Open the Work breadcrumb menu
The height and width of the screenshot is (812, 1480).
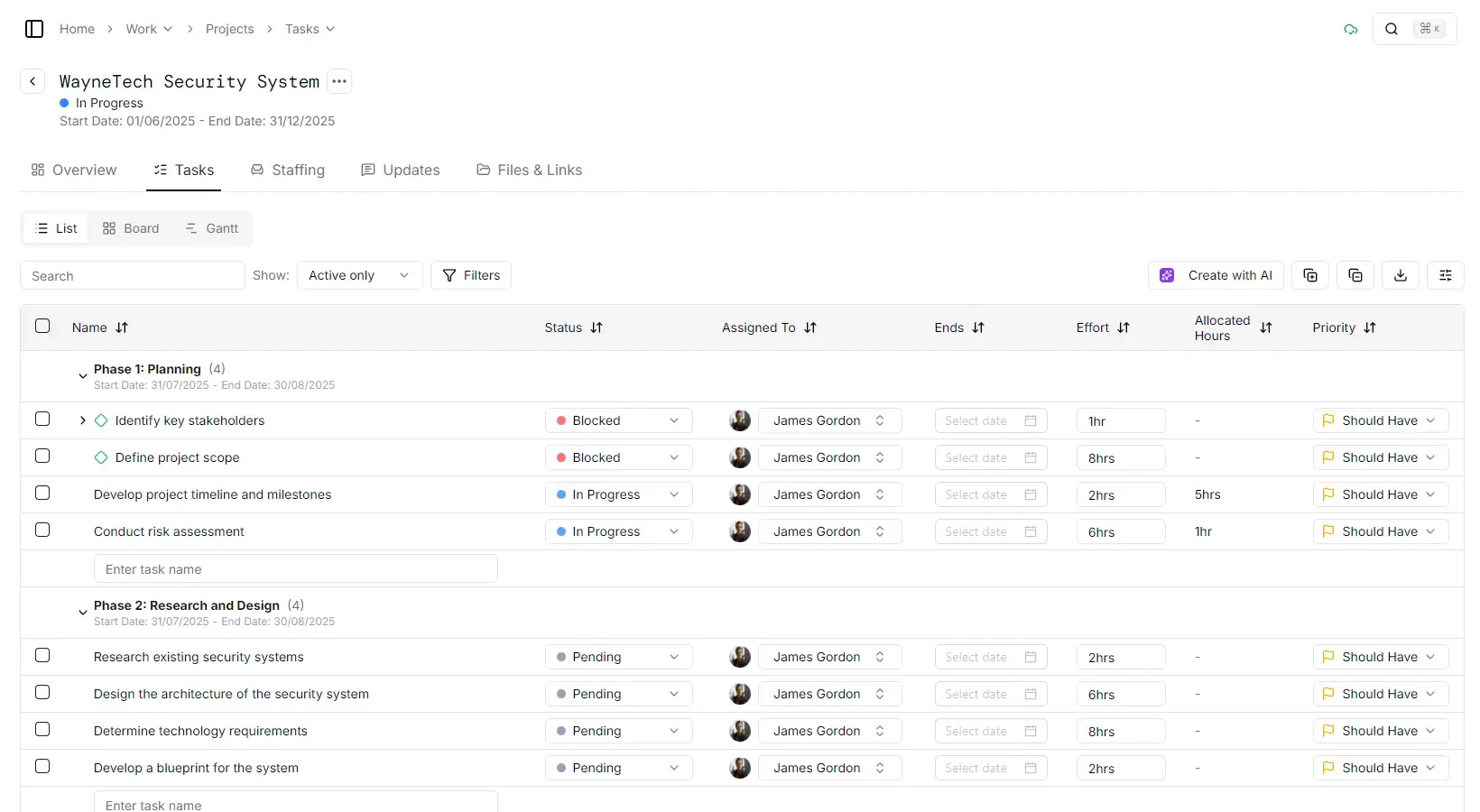[149, 29]
